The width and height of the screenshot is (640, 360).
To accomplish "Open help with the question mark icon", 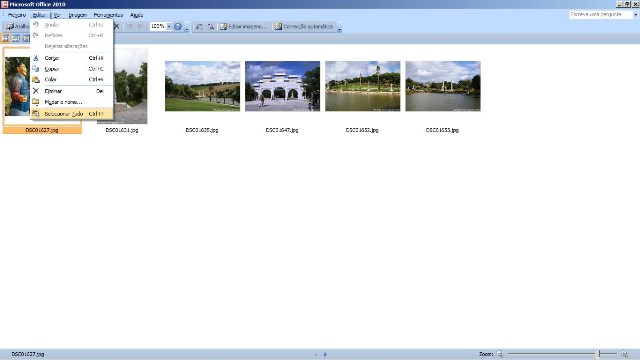I will coord(178,26).
